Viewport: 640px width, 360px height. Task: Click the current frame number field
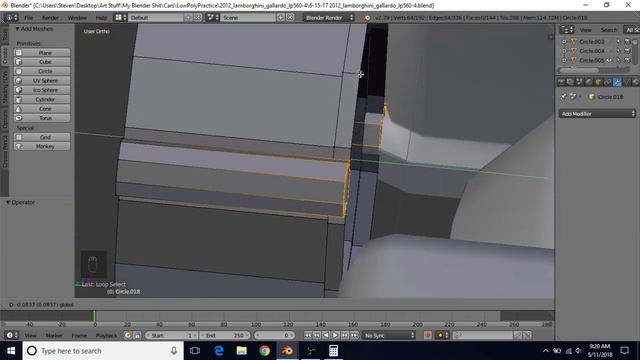[274, 336]
